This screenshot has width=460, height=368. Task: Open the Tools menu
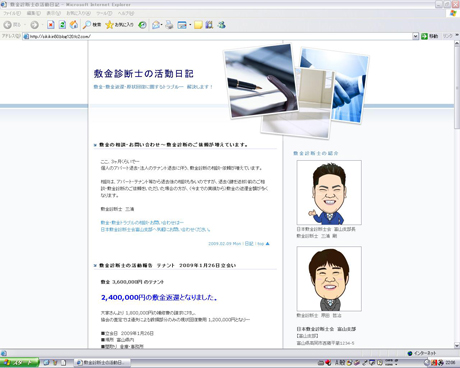104,13
